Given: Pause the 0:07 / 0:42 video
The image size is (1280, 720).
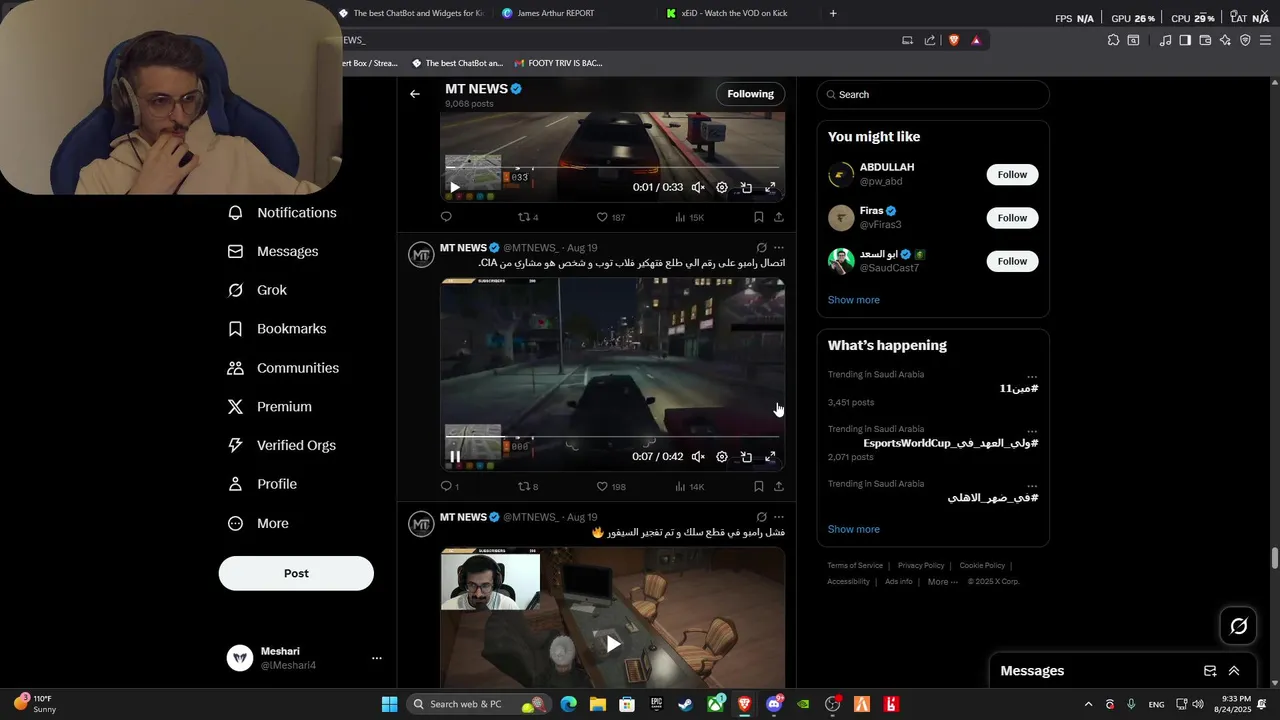Looking at the screenshot, I should pos(455,457).
